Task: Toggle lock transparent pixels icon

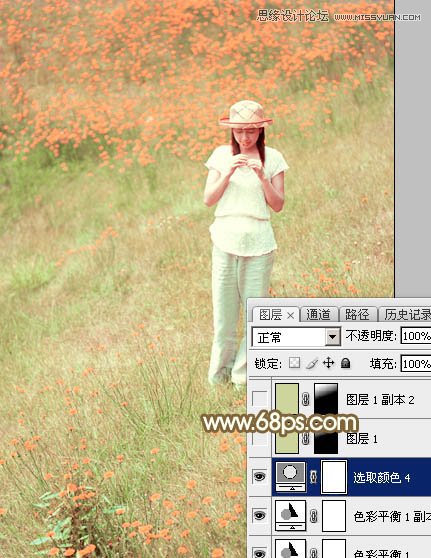Action: coord(294,363)
